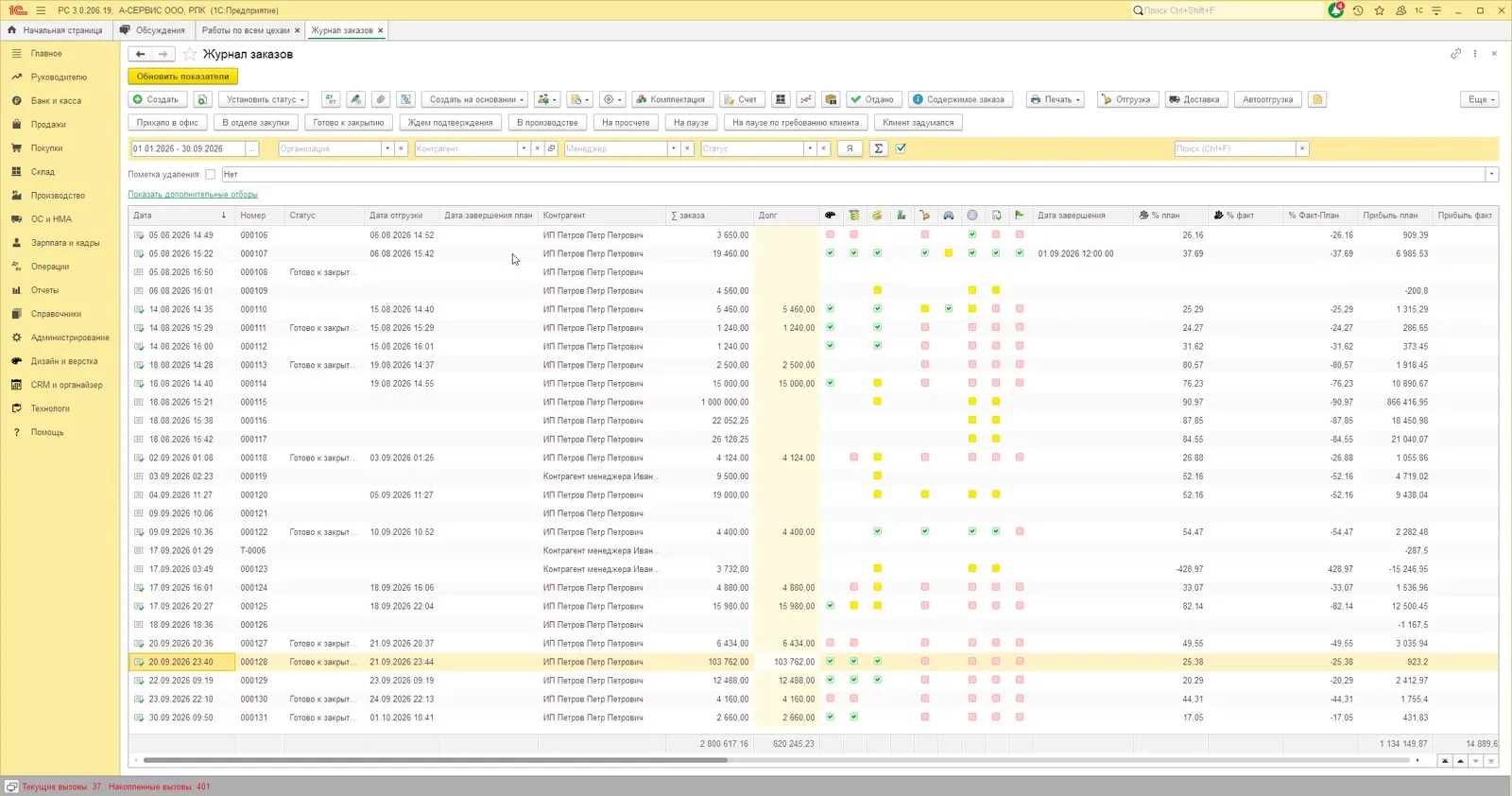
Task: Focus the Поиск (Ctrl+F) list search field
Action: click(x=1235, y=148)
